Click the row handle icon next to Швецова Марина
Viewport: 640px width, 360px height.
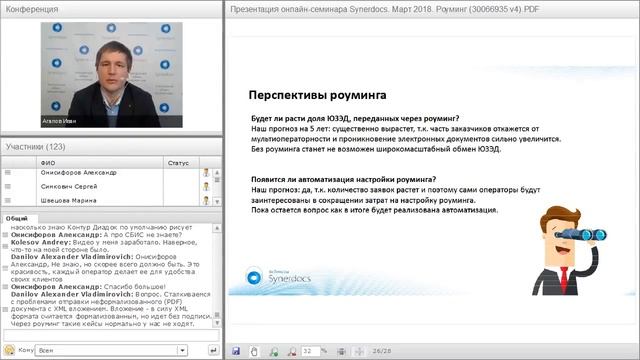coord(8,200)
